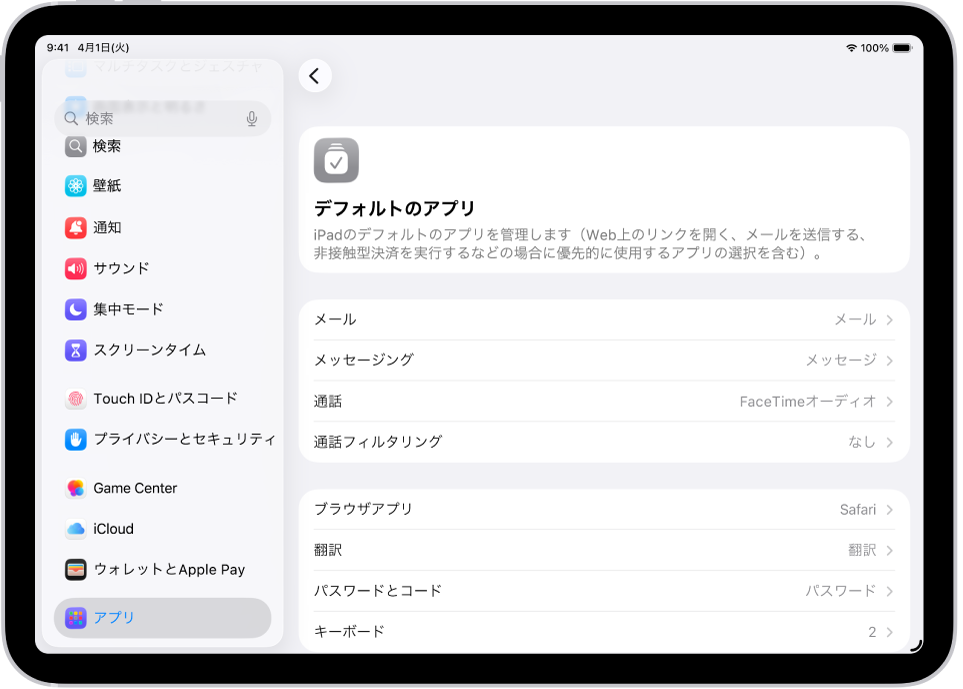
Task: Open the ウォレットとApple Pay icon
Action: click(x=77, y=569)
